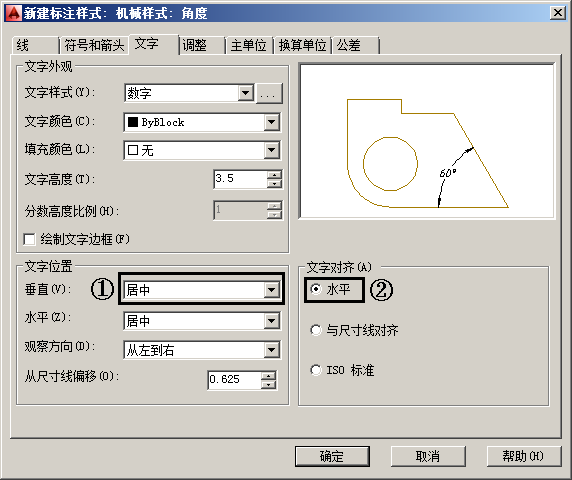Viewport: 572px width, 480px height.
Task: Enable the 绘制文字边框 checkbox
Action: pyautogui.click(x=29, y=240)
